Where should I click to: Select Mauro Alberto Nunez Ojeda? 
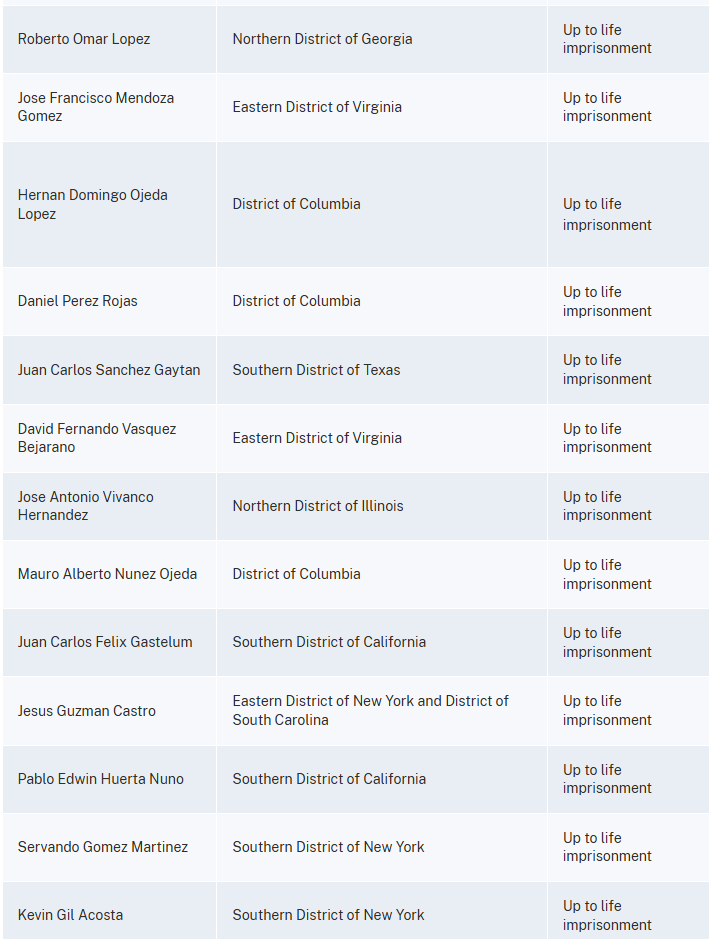107,574
